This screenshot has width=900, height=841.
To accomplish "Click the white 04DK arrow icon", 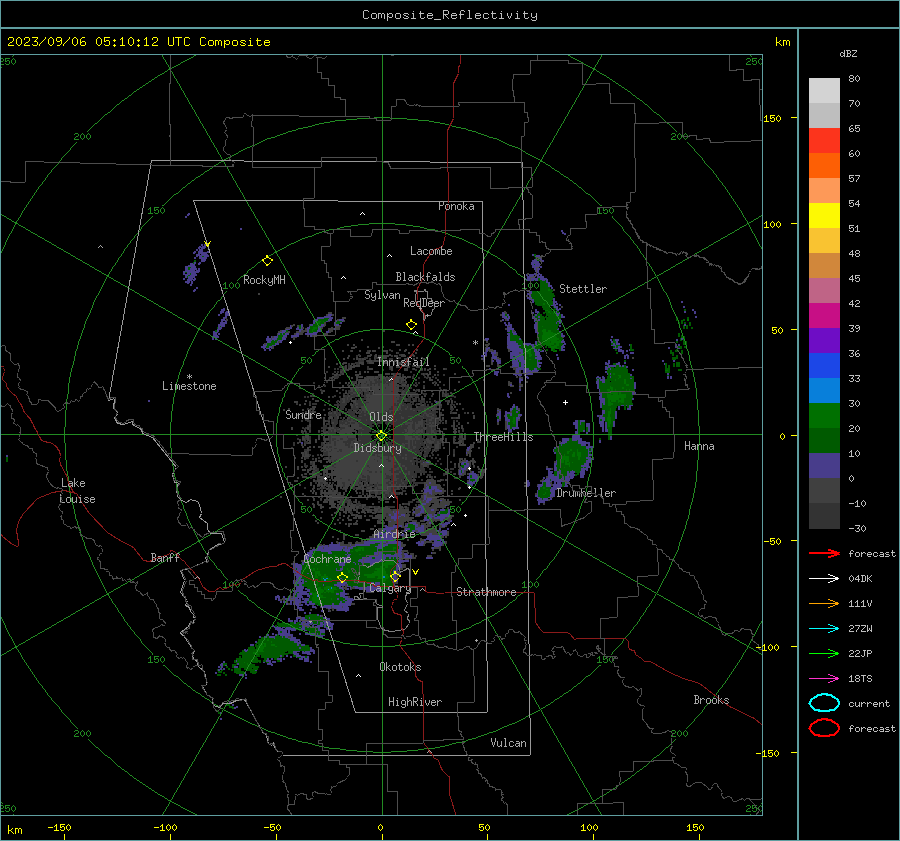I will pyautogui.click(x=824, y=578).
